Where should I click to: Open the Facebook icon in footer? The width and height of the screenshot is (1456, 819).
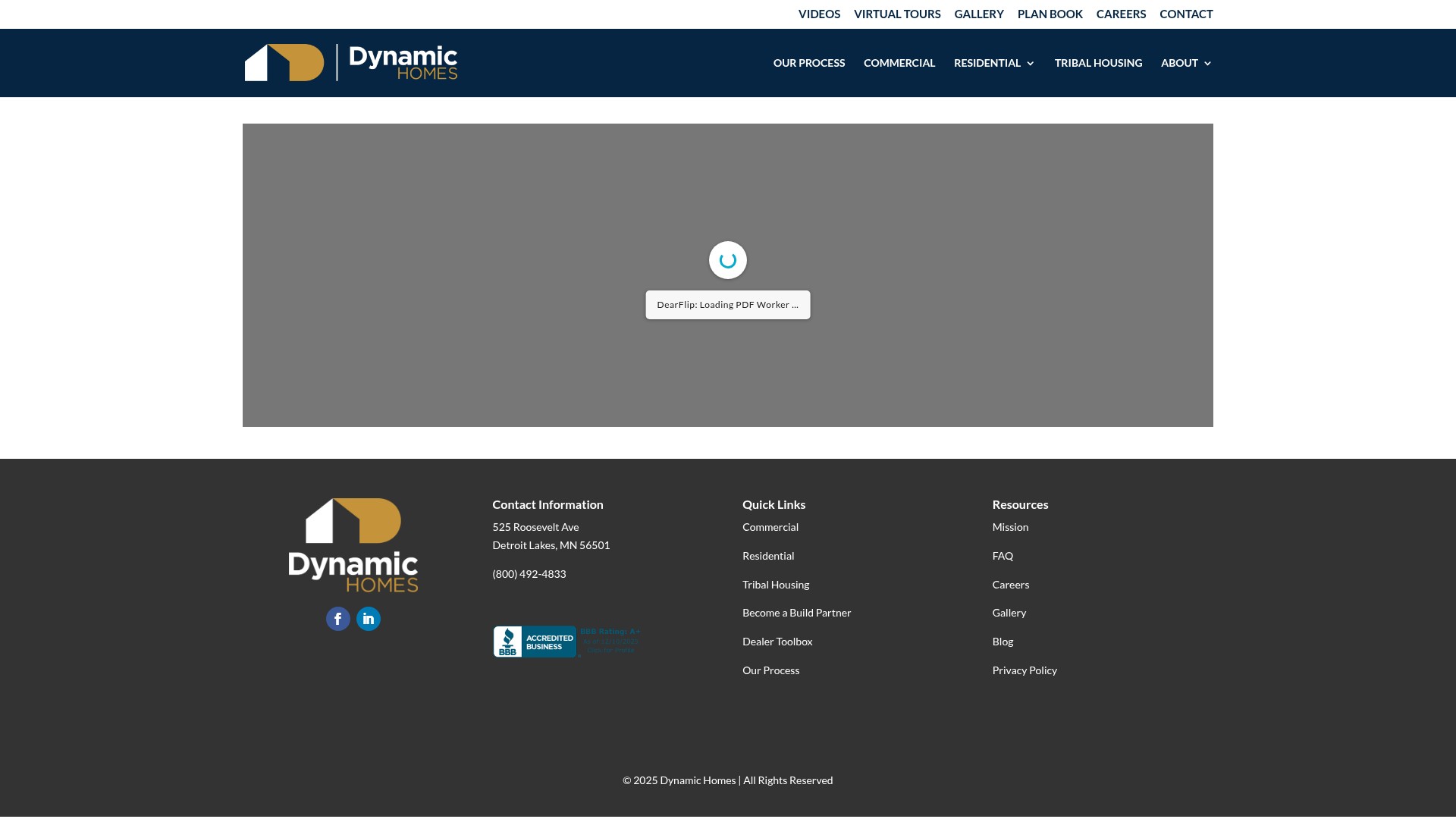click(x=338, y=619)
